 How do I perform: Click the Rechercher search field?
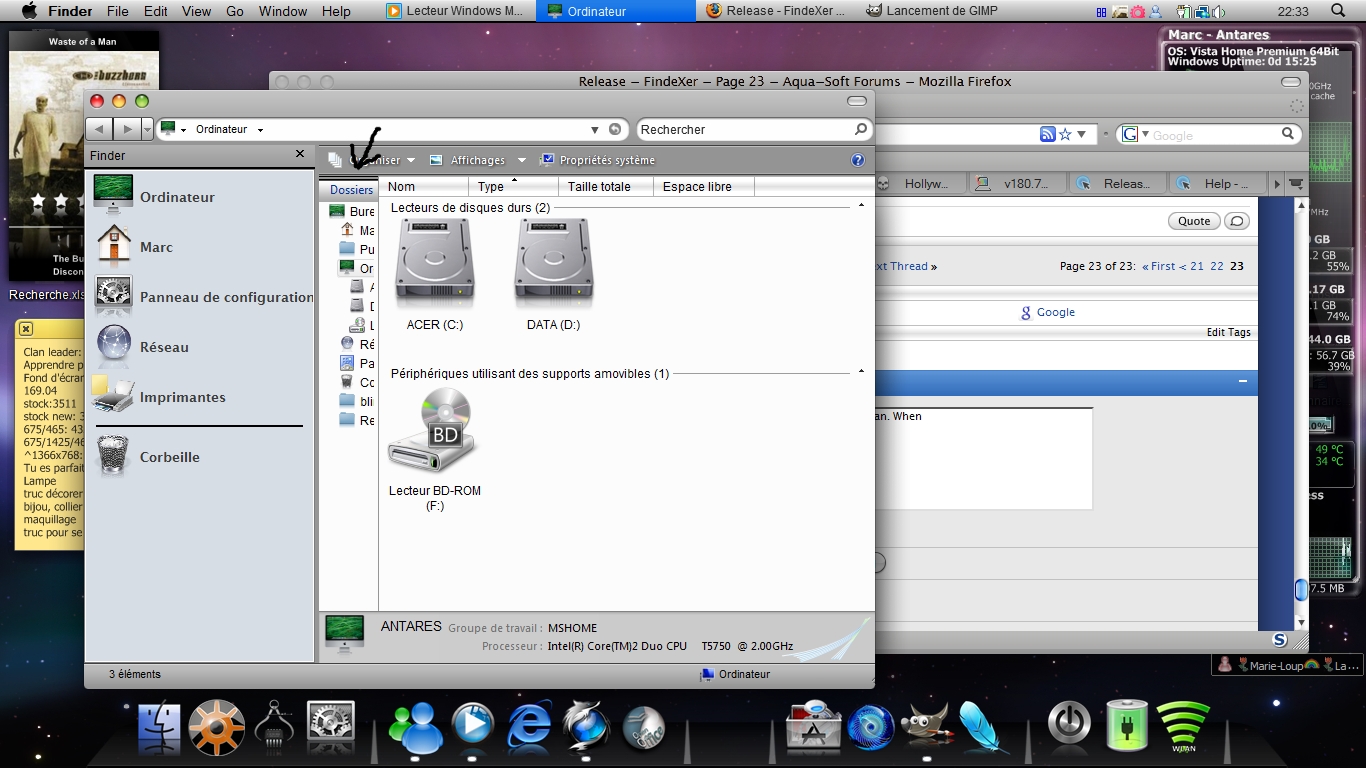click(x=747, y=130)
